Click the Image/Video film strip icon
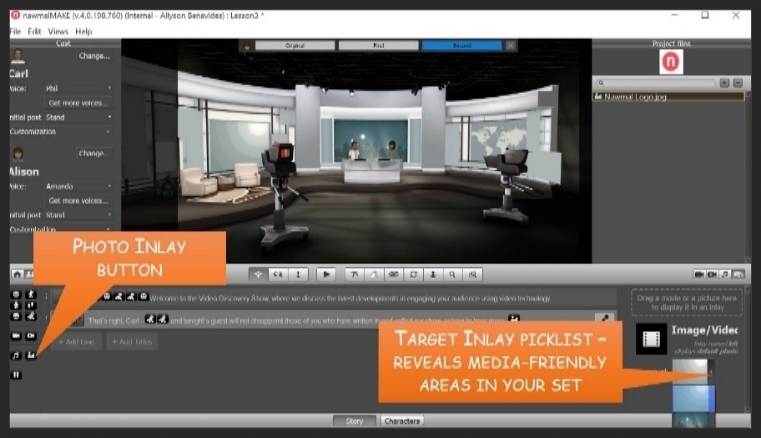This screenshot has width=761, height=438. point(651,339)
